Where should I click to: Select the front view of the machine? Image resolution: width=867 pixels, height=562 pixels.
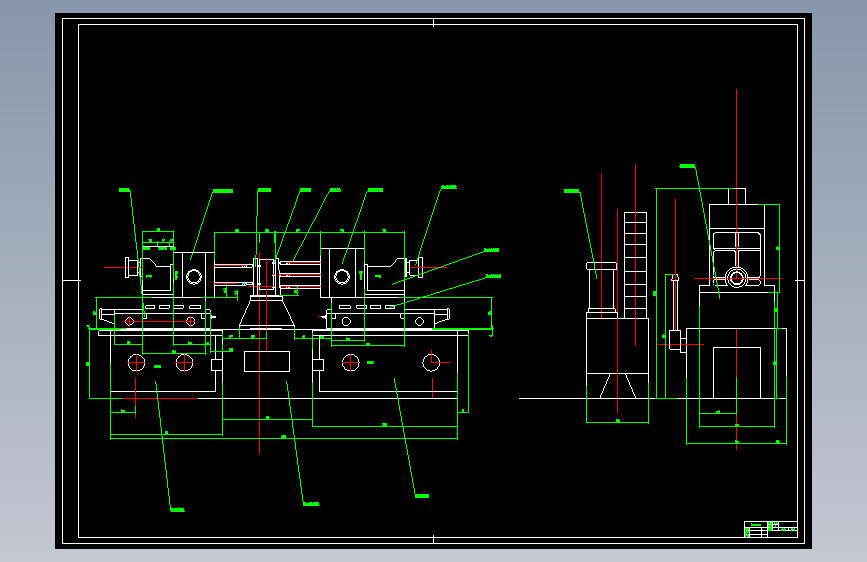(x=295, y=348)
